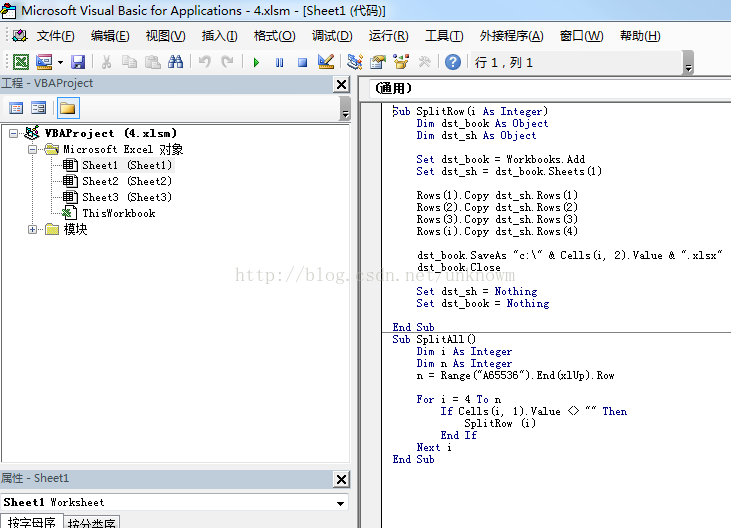Open the 运行(R) menu

pyautogui.click(x=388, y=36)
